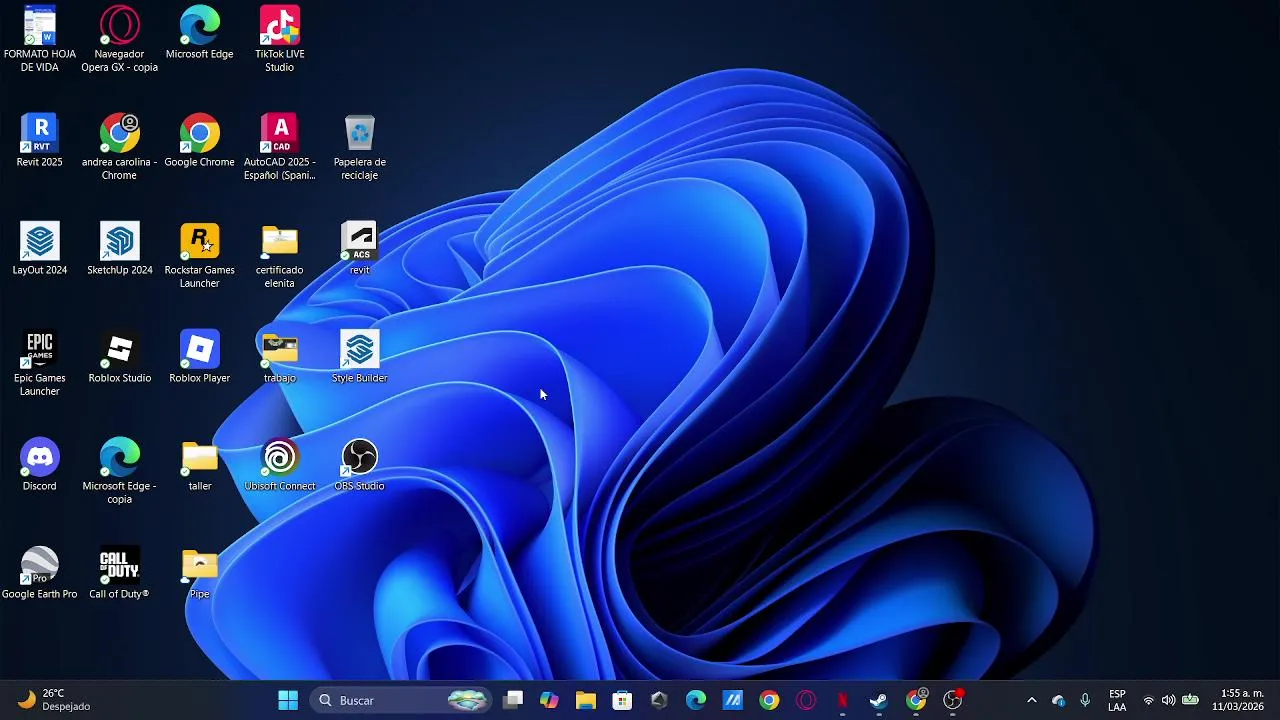Open the OneDrive cloud tray icon
Image resolution: width=1280 pixels, height=720 pixels.
pos(1059,700)
